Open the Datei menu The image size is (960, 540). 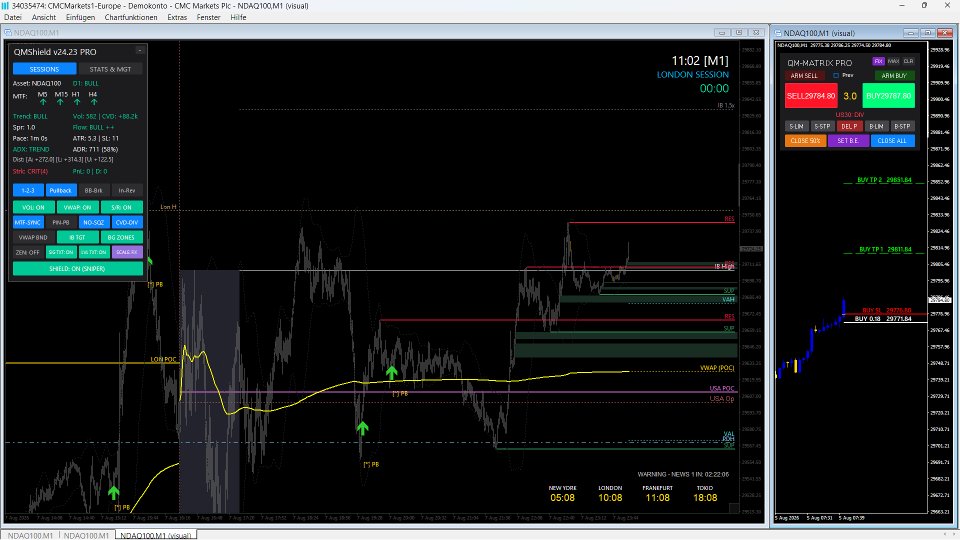click(13, 17)
